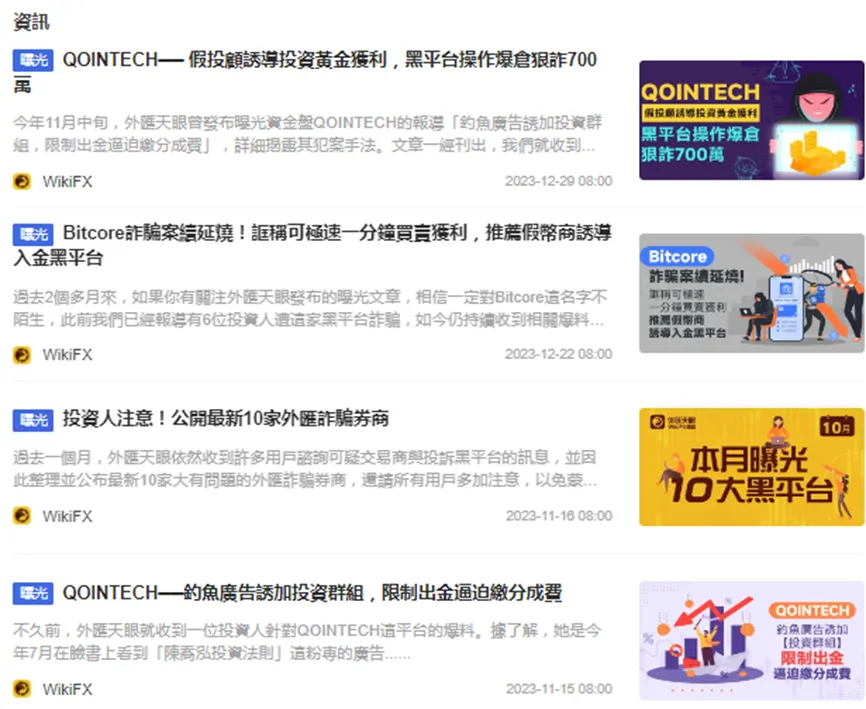
Task: Click the 曝光 tag on the Bitcore article
Action: click(33, 234)
